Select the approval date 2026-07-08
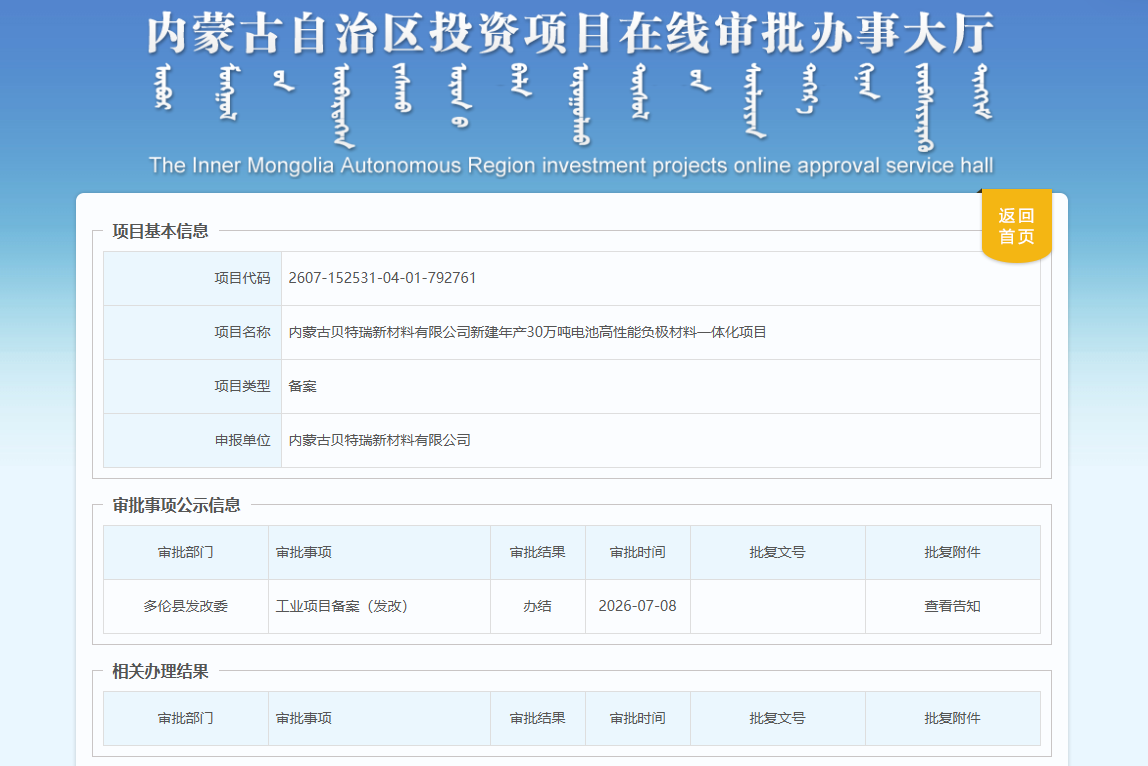 (638, 606)
